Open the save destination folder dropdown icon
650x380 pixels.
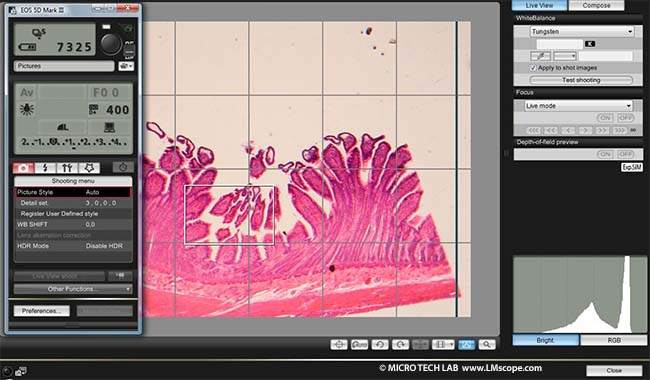[x=126, y=66]
